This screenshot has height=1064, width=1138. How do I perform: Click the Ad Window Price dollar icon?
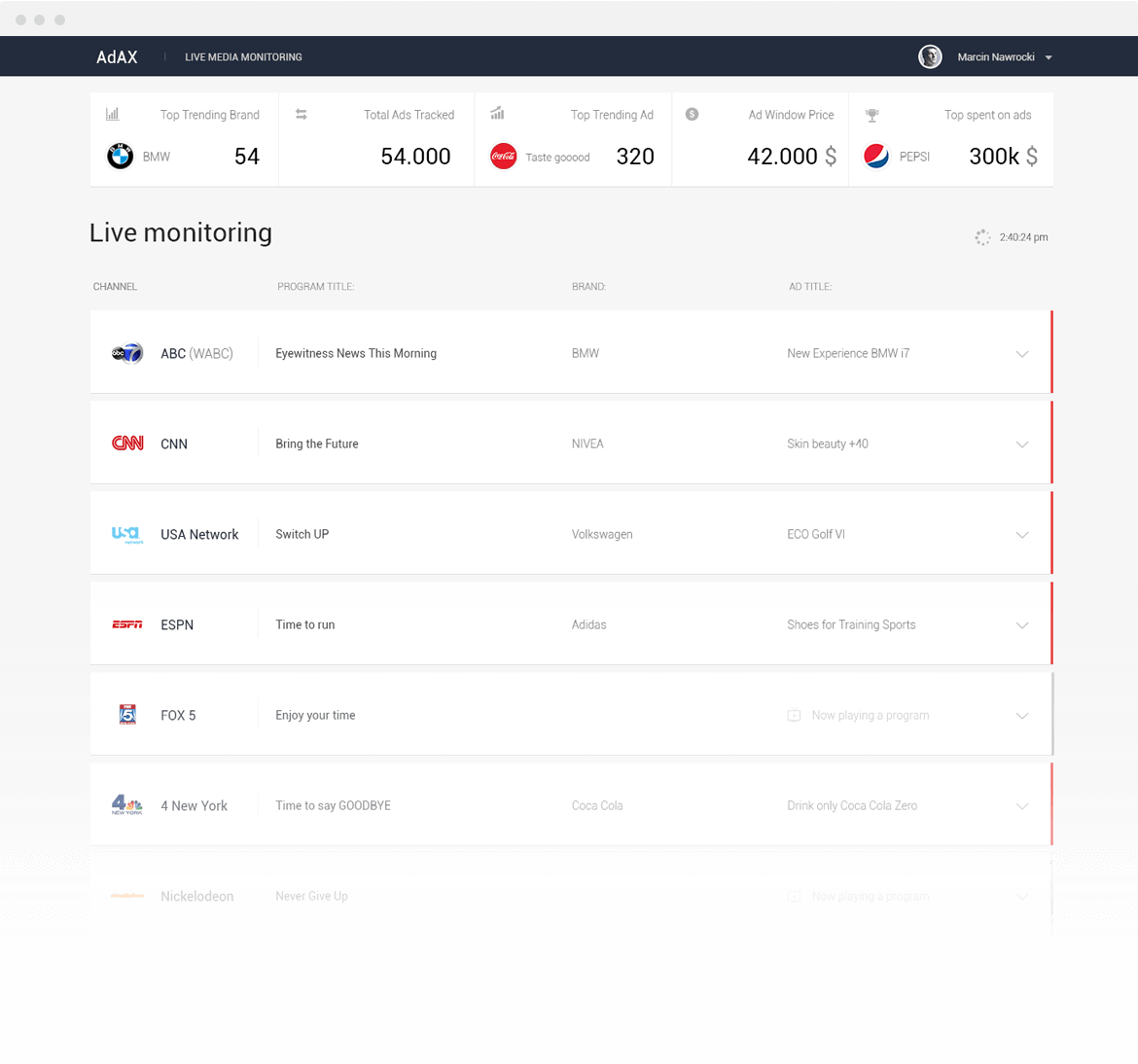coord(692,114)
